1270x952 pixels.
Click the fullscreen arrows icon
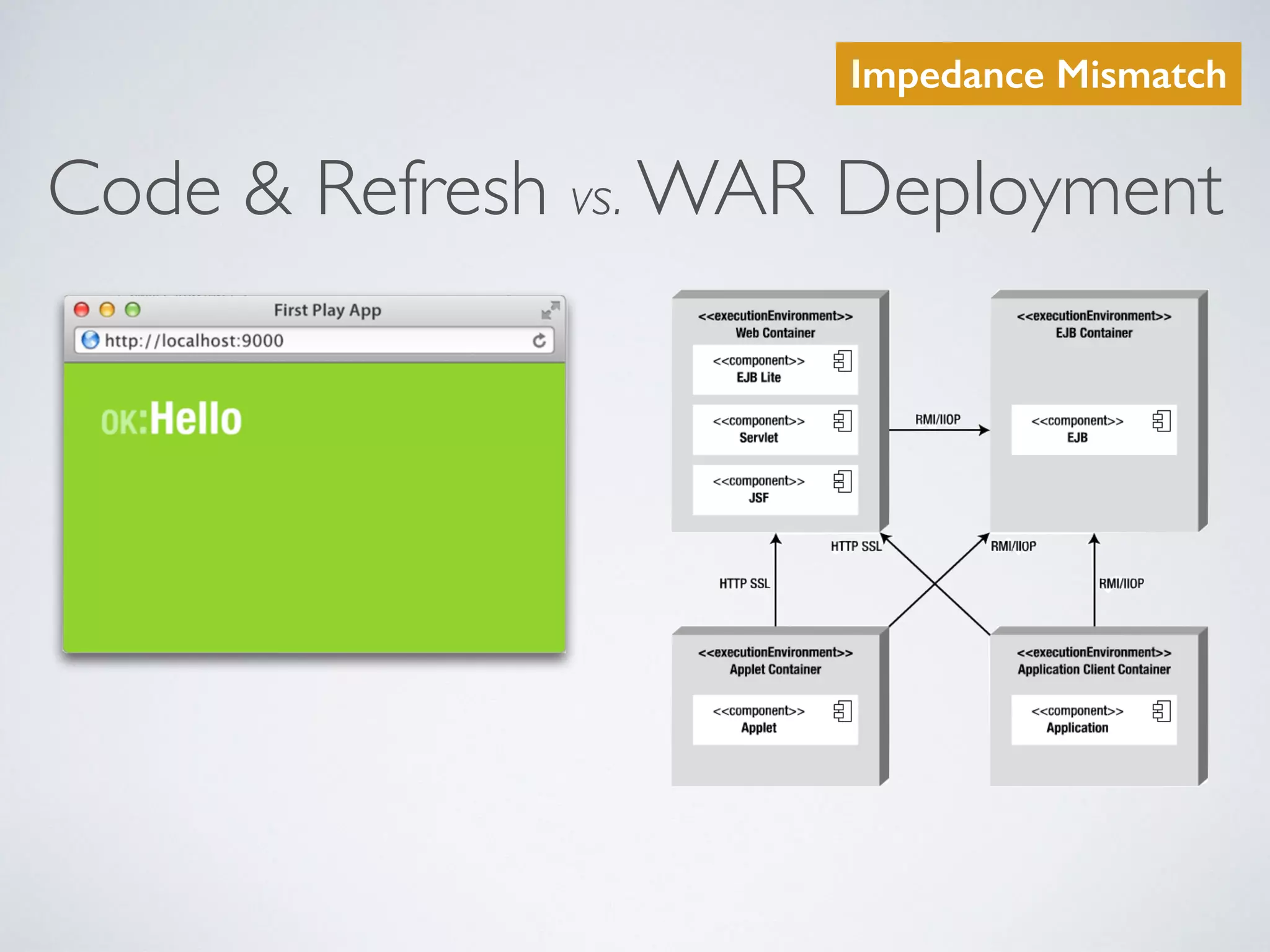(550, 310)
